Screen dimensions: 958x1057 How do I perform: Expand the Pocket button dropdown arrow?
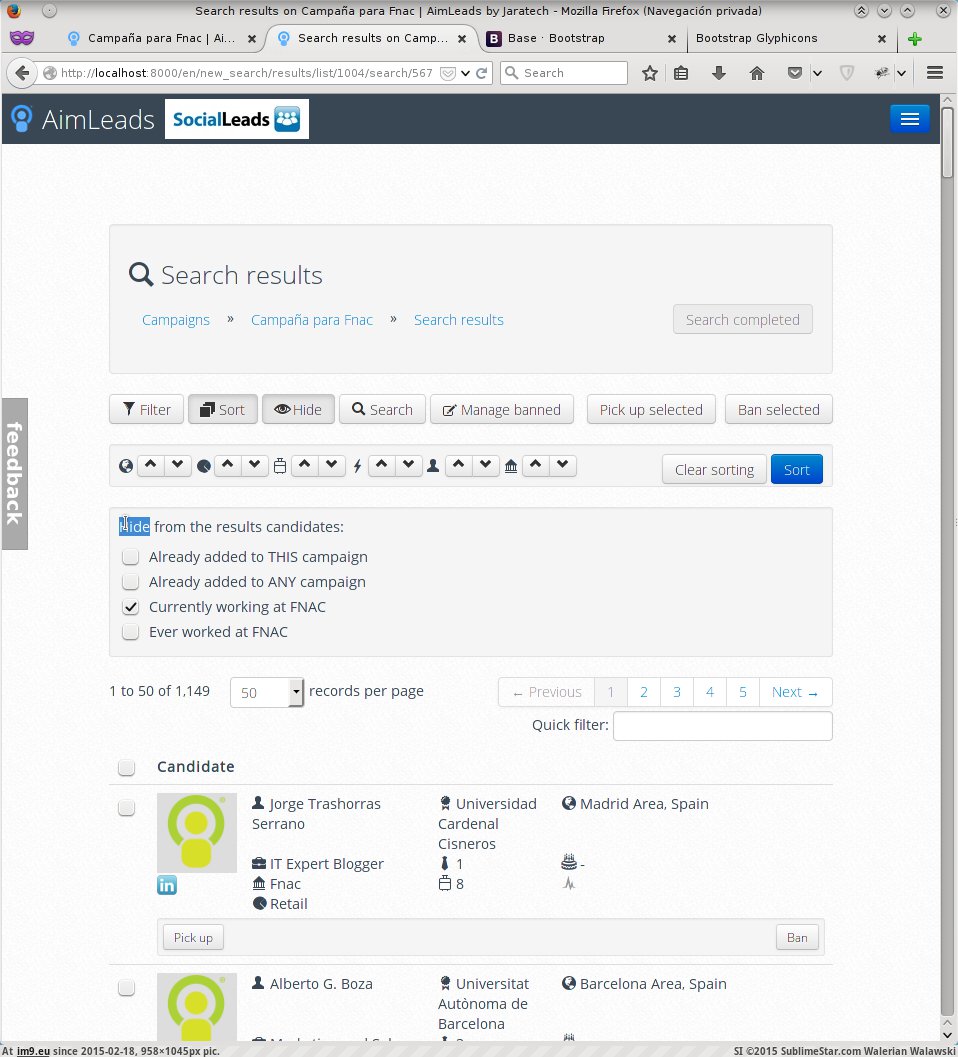coord(817,73)
